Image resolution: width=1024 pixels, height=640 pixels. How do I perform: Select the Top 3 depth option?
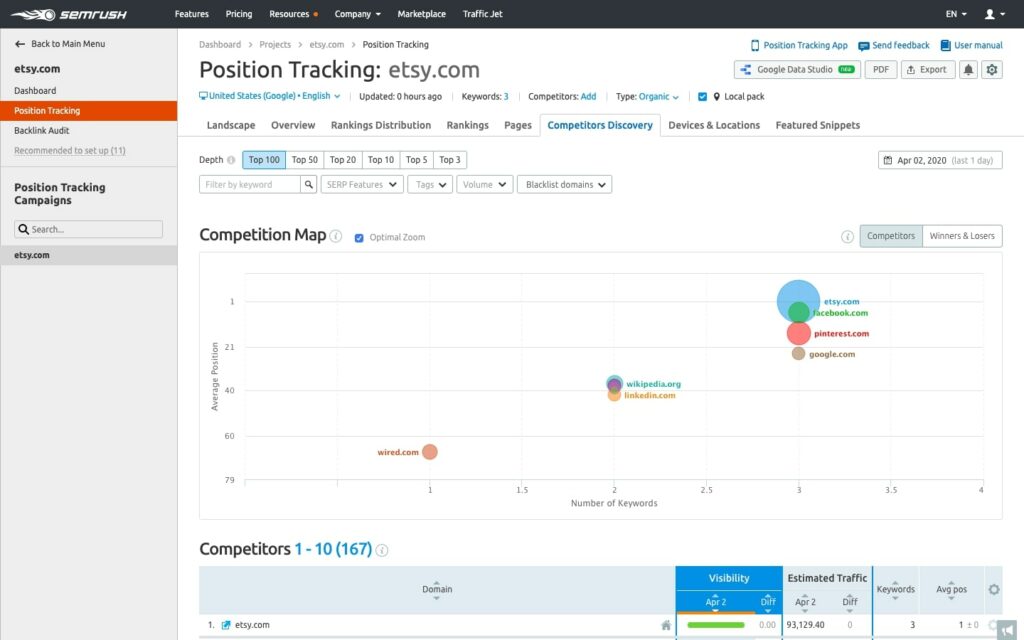(450, 160)
